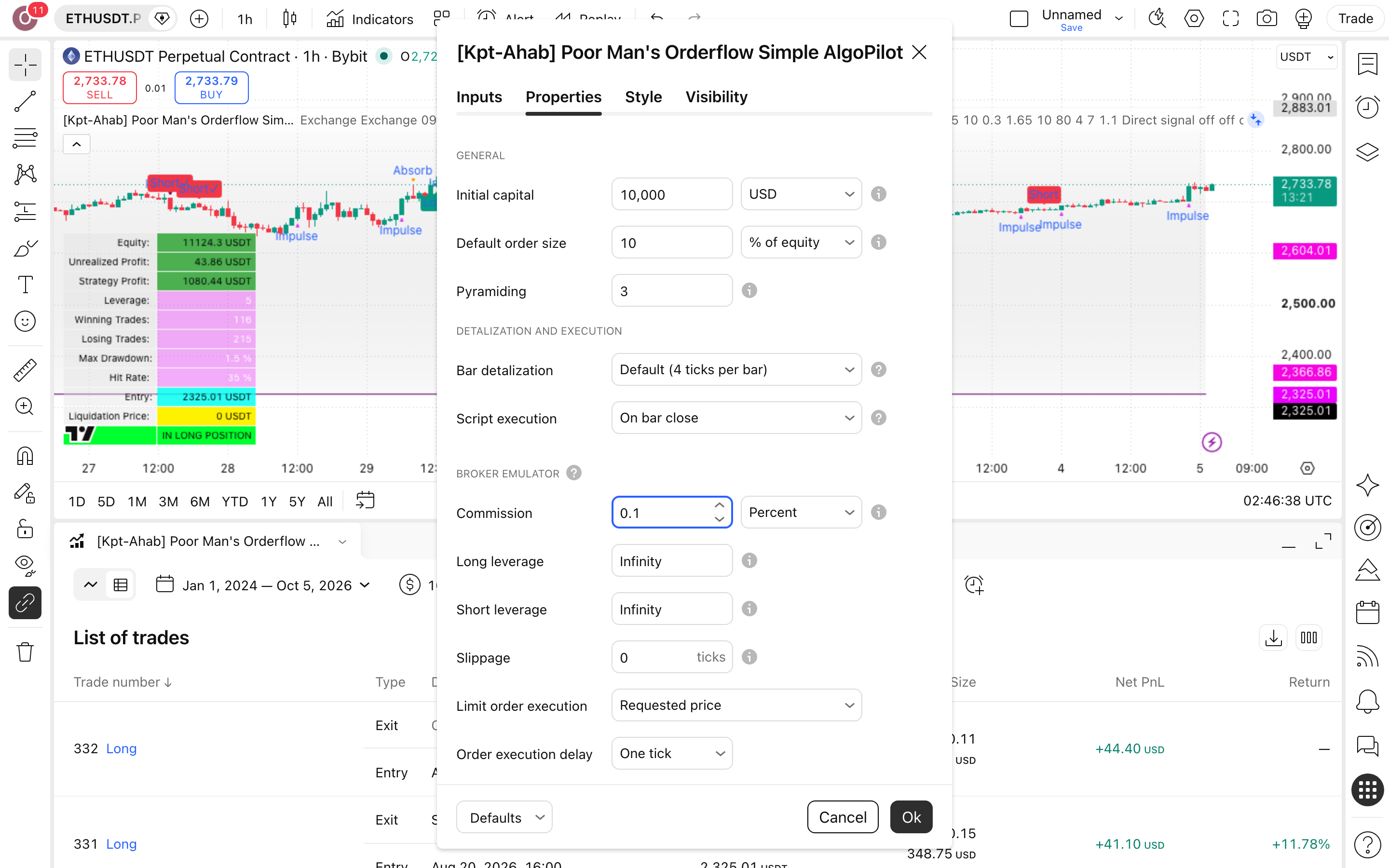Viewport: 1389px width, 868px height.
Task: Confirm settings with the Ok button
Action: tap(911, 817)
